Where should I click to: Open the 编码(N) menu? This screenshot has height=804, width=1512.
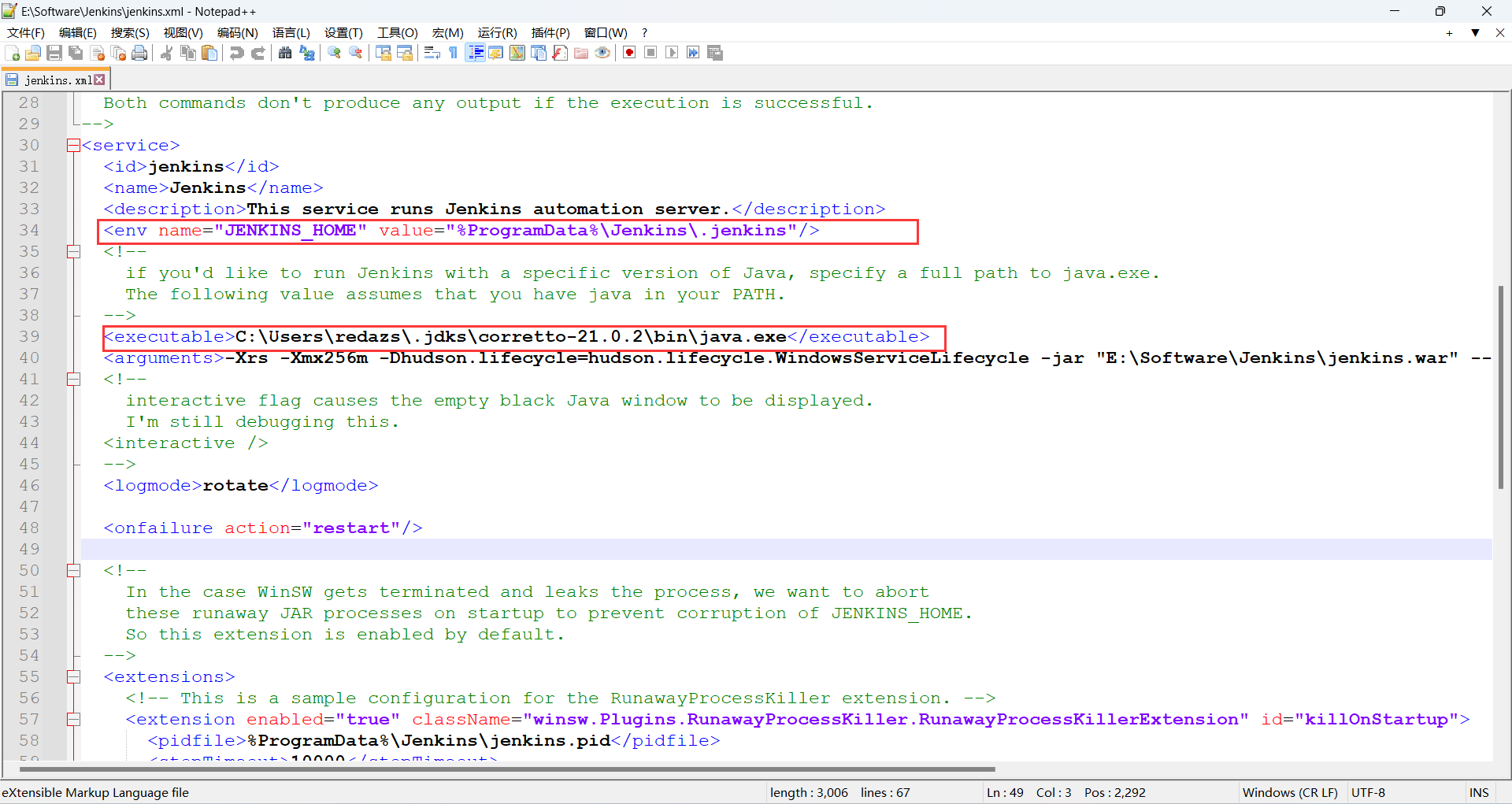click(238, 32)
